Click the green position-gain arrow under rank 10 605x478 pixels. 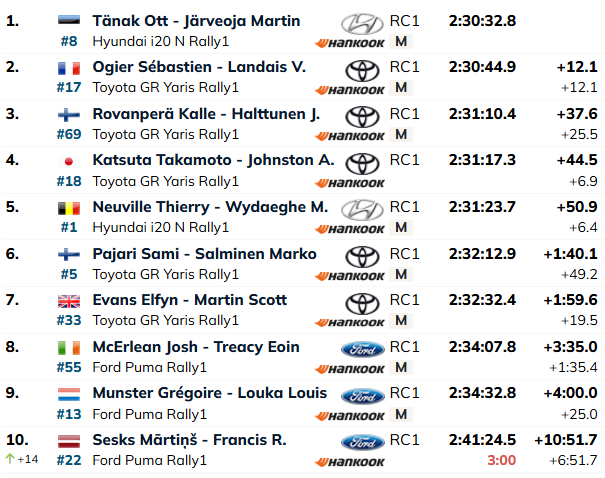click(x=10, y=459)
